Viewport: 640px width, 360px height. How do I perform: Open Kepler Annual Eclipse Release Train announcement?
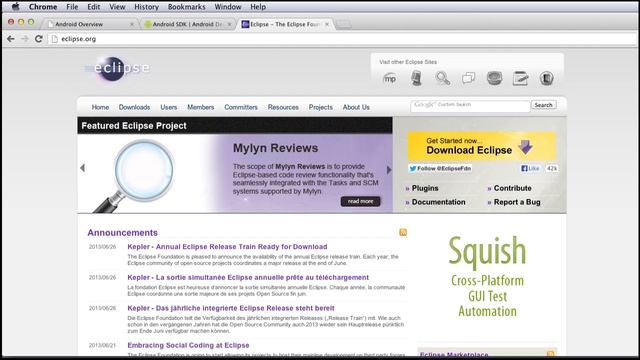point(227,247)
